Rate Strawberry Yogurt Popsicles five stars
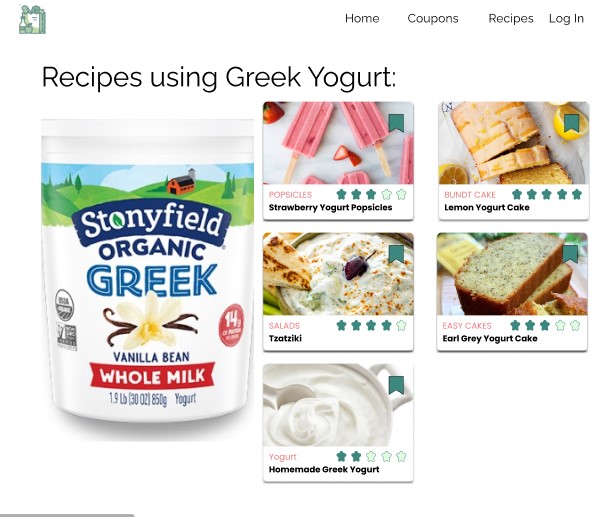The width and height of the screenshot is (607, 517). pos(401,194)
